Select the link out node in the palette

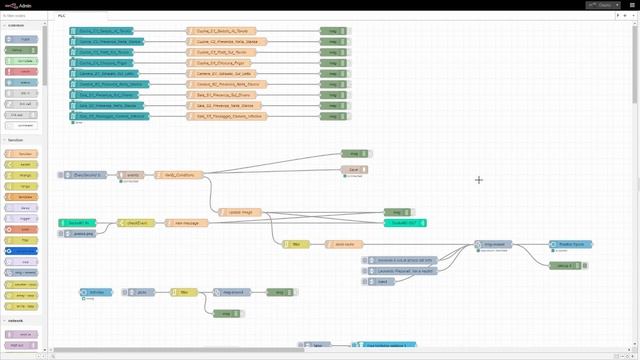(x=21, y=115)
